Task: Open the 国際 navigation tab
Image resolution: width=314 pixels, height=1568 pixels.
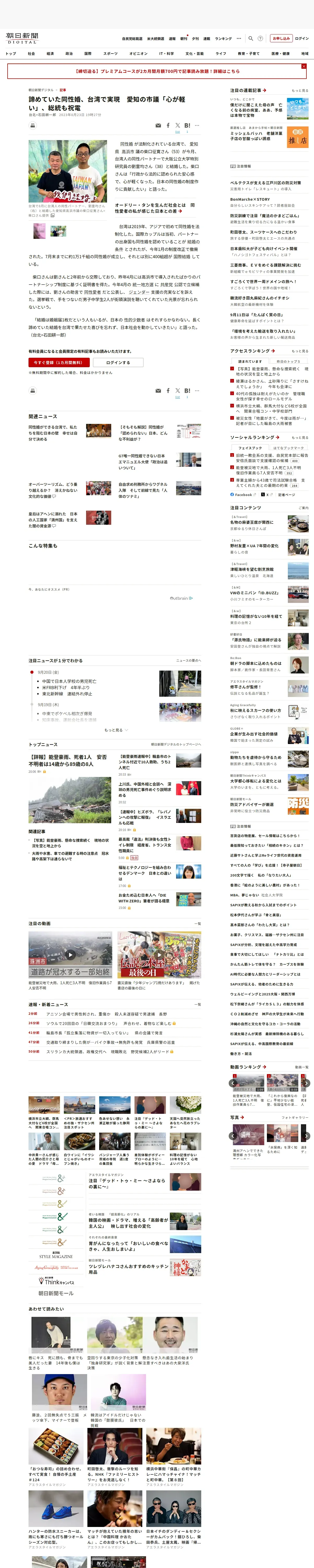Action: point(88,54)
